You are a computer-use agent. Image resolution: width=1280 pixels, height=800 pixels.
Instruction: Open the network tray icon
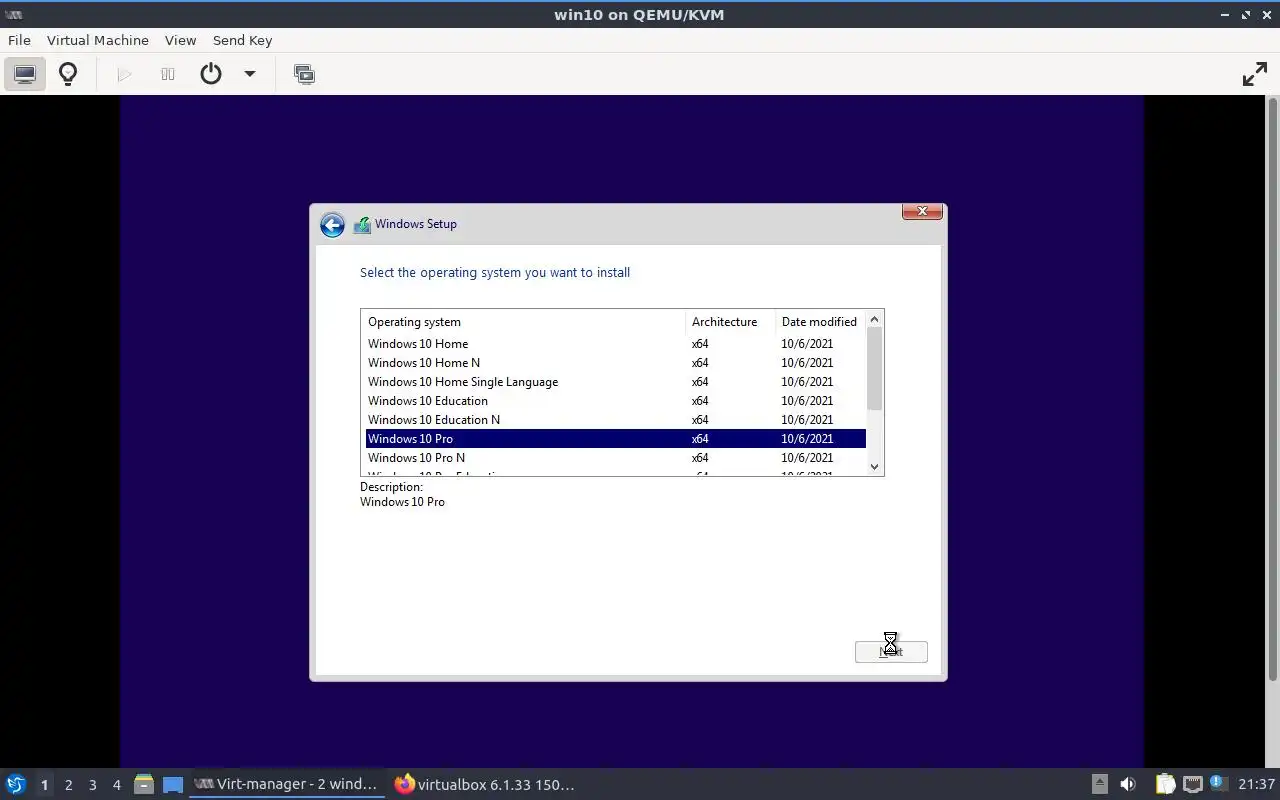coord(1192,785)
